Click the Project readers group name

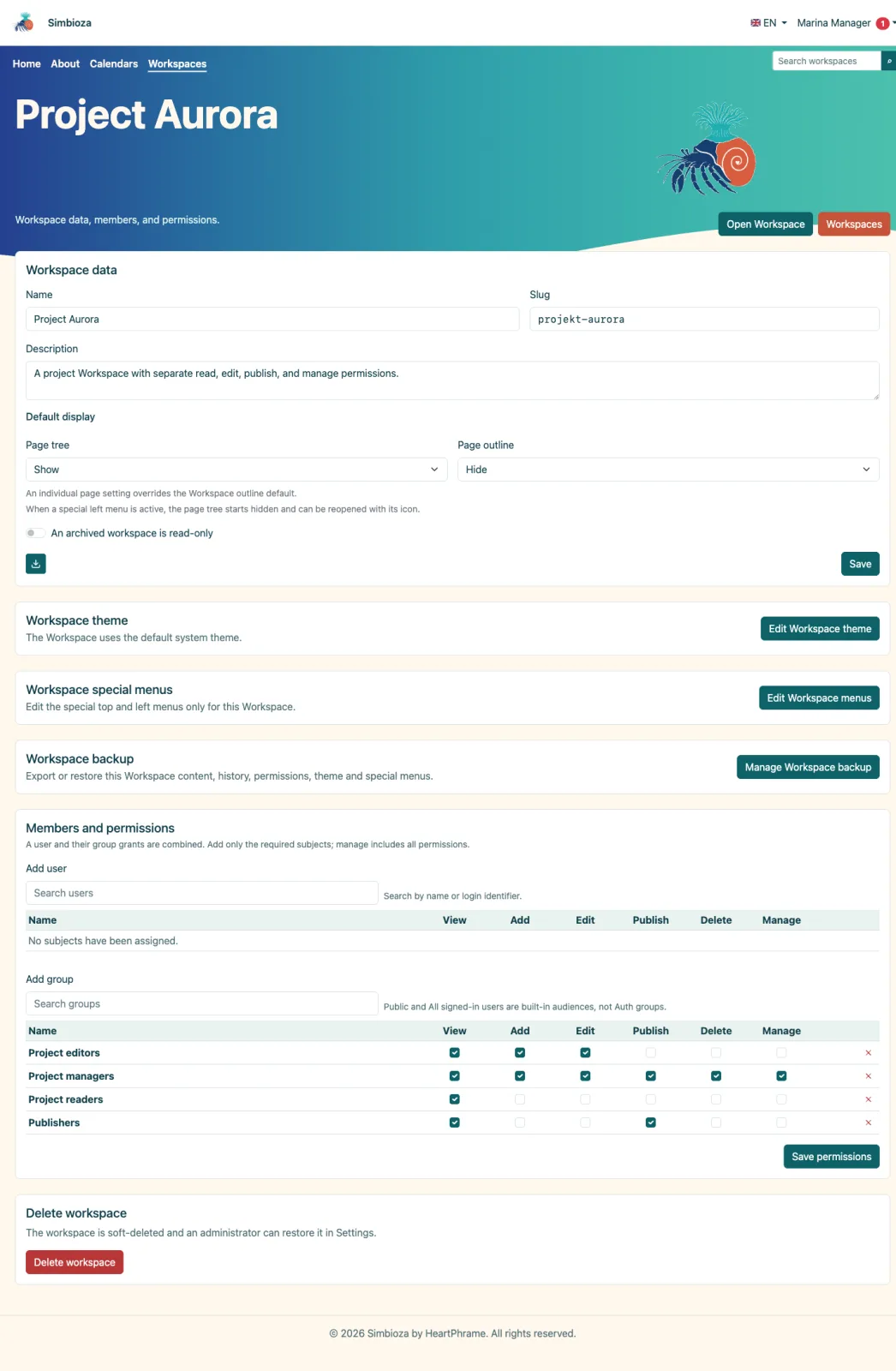point(66,1099)
